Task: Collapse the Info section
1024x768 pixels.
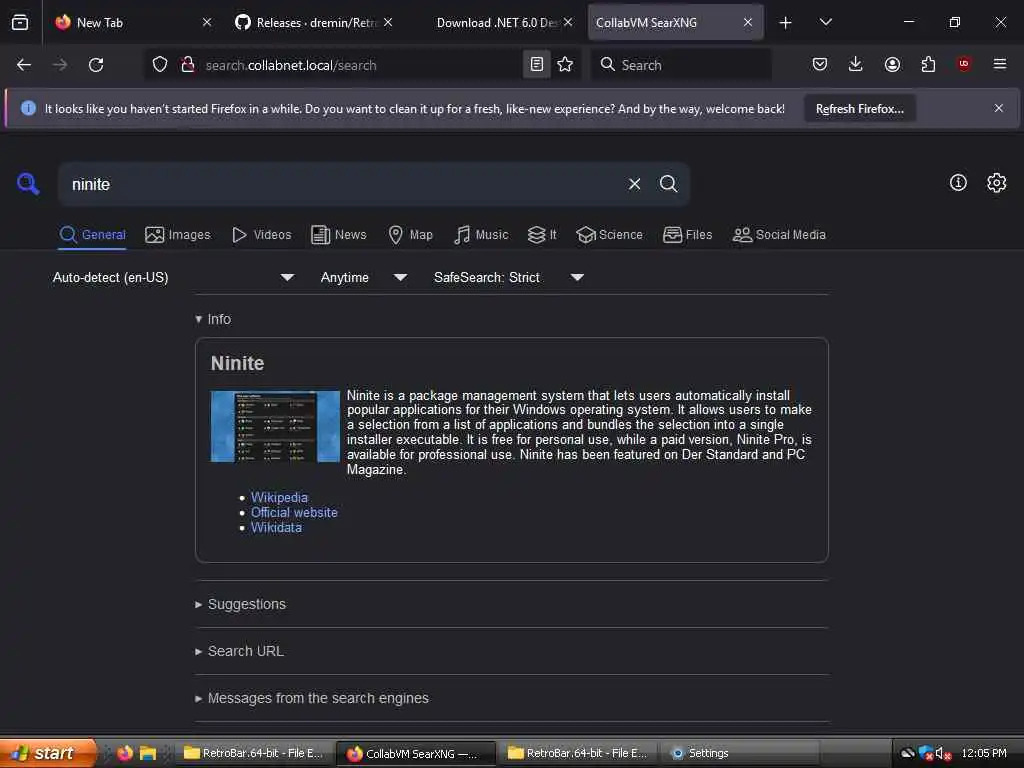Action: coord(213,319)
